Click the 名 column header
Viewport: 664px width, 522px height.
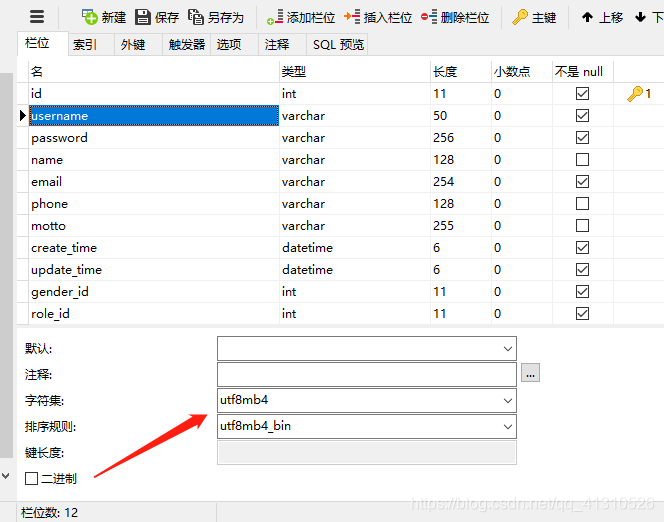(x=154, y=72)
